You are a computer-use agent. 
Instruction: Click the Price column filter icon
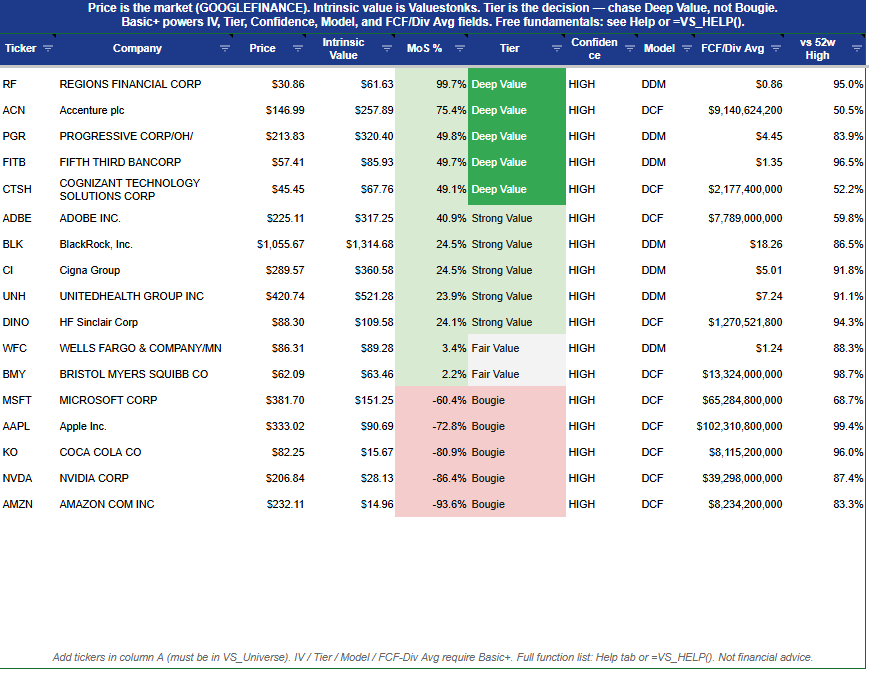[x=298, y=48]
